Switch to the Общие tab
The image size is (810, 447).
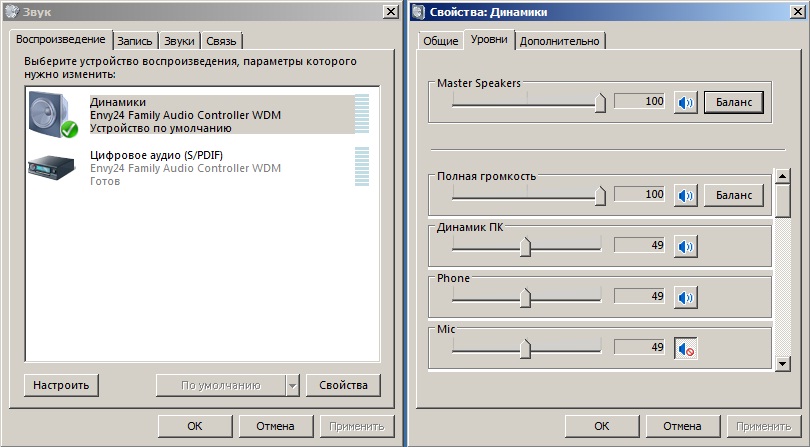pos(440,41)
